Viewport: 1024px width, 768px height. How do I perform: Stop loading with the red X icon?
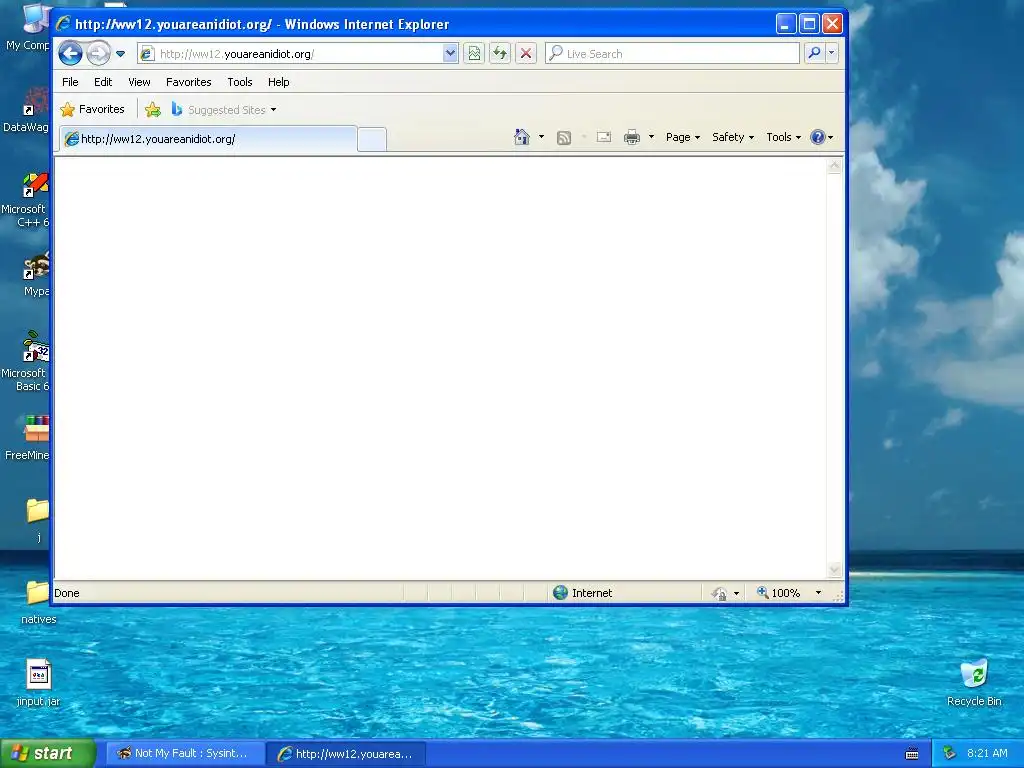(526, 54)
